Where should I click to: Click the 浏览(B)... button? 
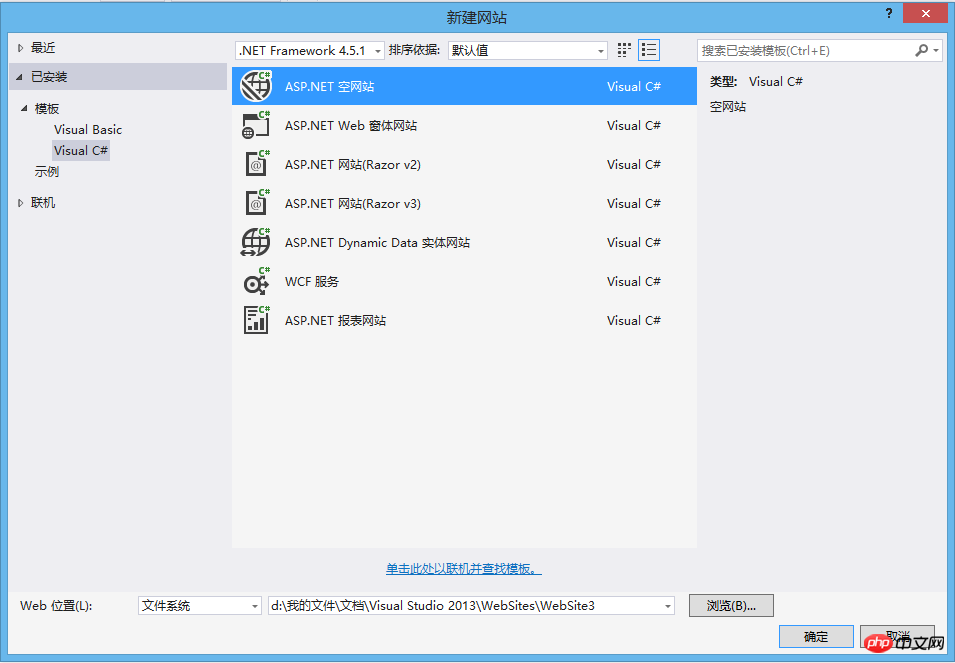point(731,606)
